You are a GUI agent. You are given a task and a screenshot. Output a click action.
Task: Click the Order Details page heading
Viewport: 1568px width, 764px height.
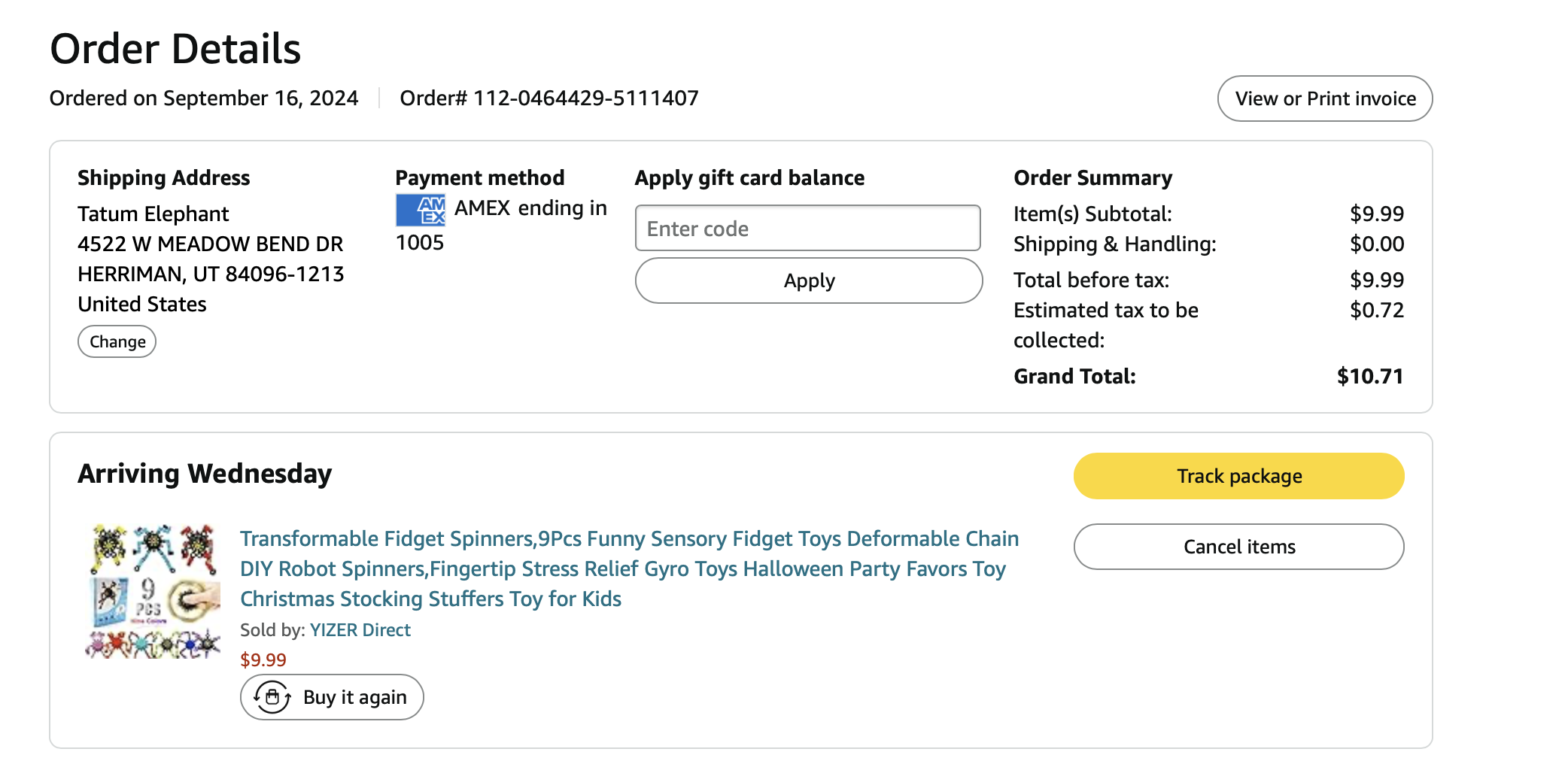pos(175,49)
